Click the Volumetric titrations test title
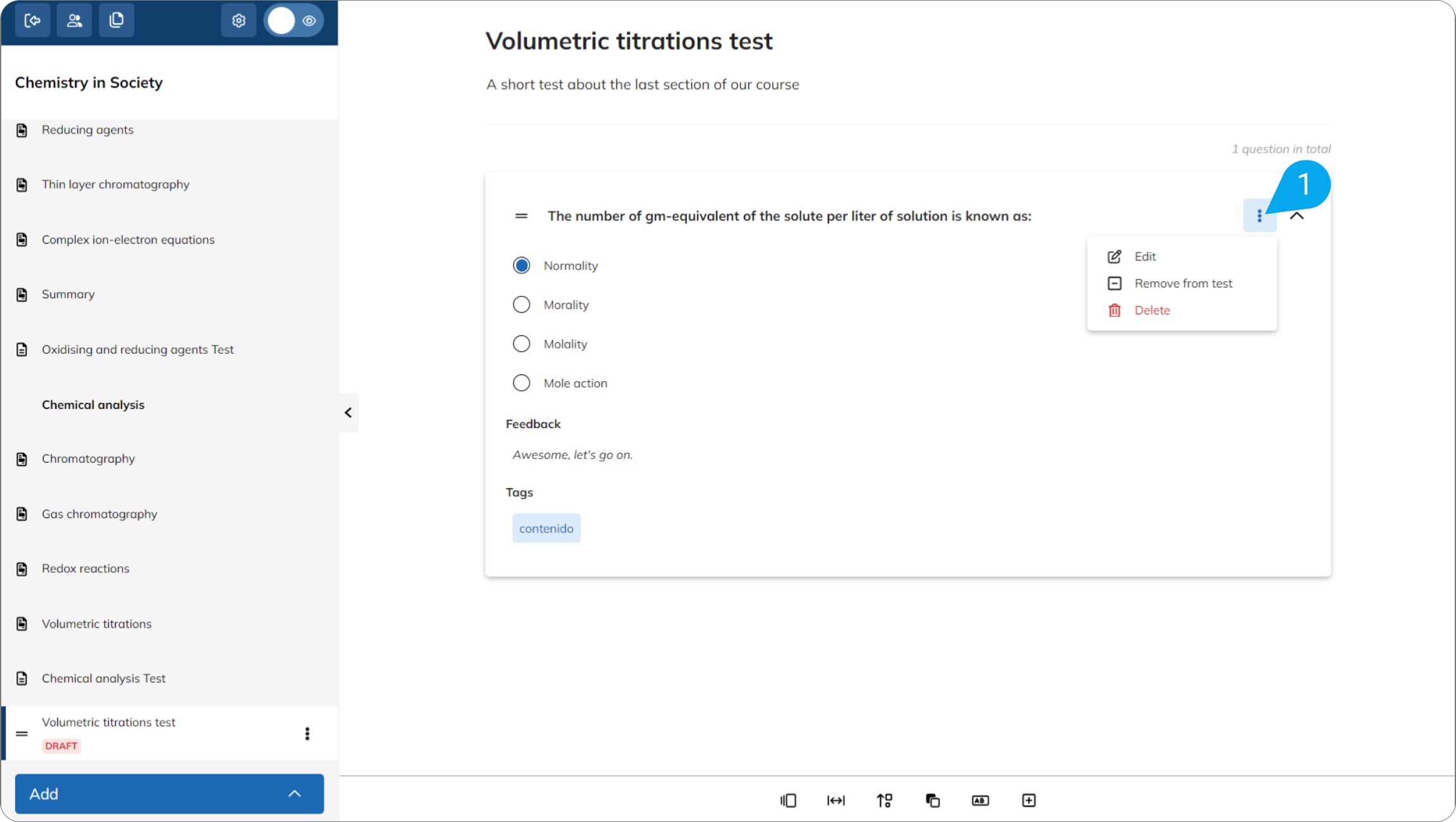Image resolution: width=1456 pixels, height=822 pixels. click(x=629, y=41)
